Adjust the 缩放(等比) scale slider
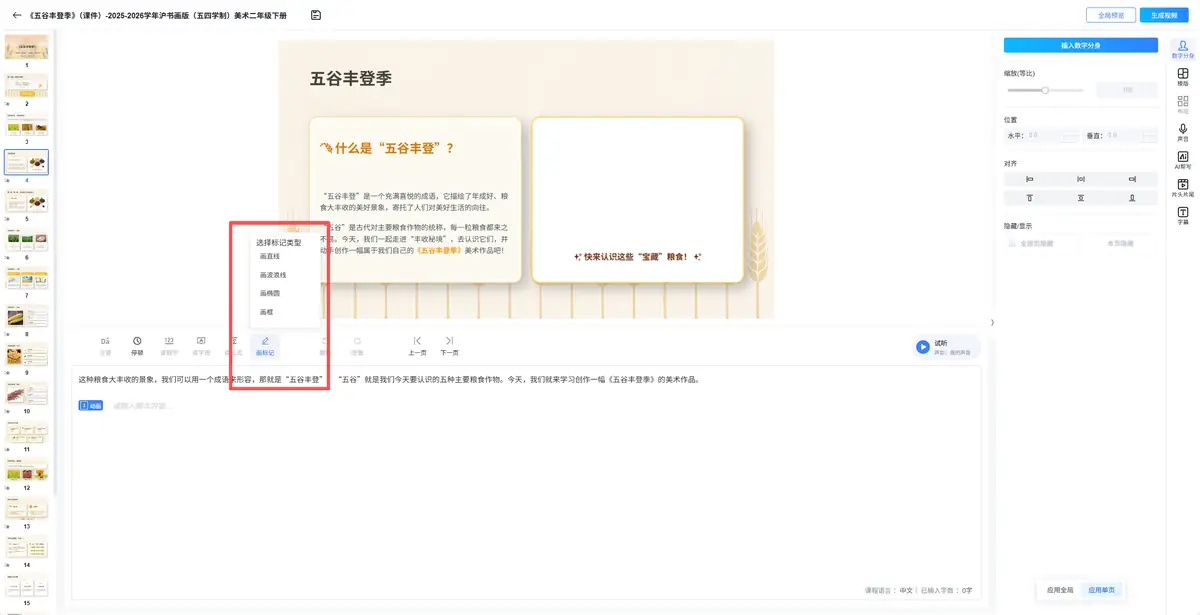The image size is (1200, 615). coord(1045,90)
